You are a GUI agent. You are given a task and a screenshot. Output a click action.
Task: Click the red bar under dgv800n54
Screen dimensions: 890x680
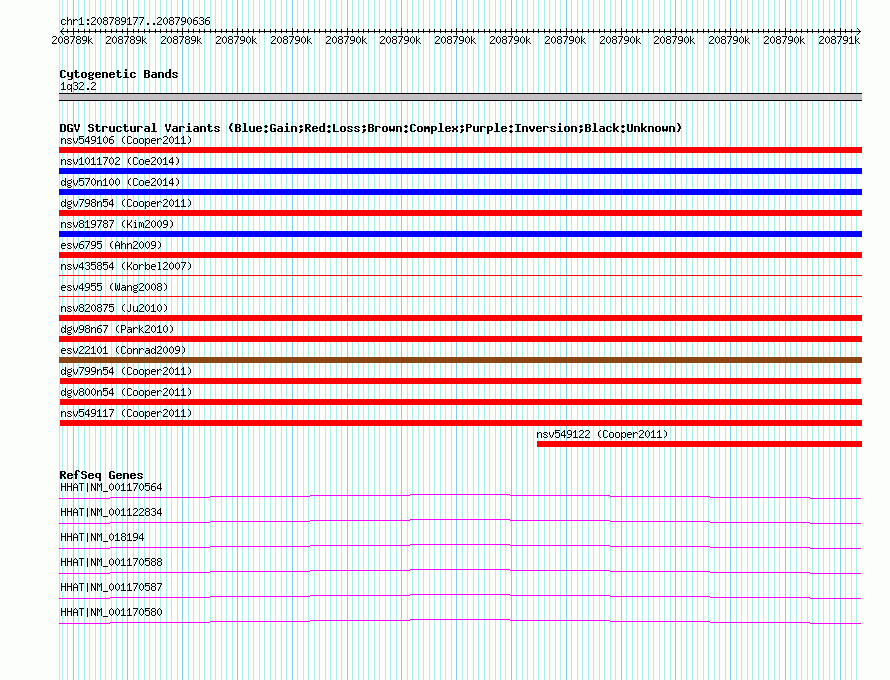click(x=460, y=402)
